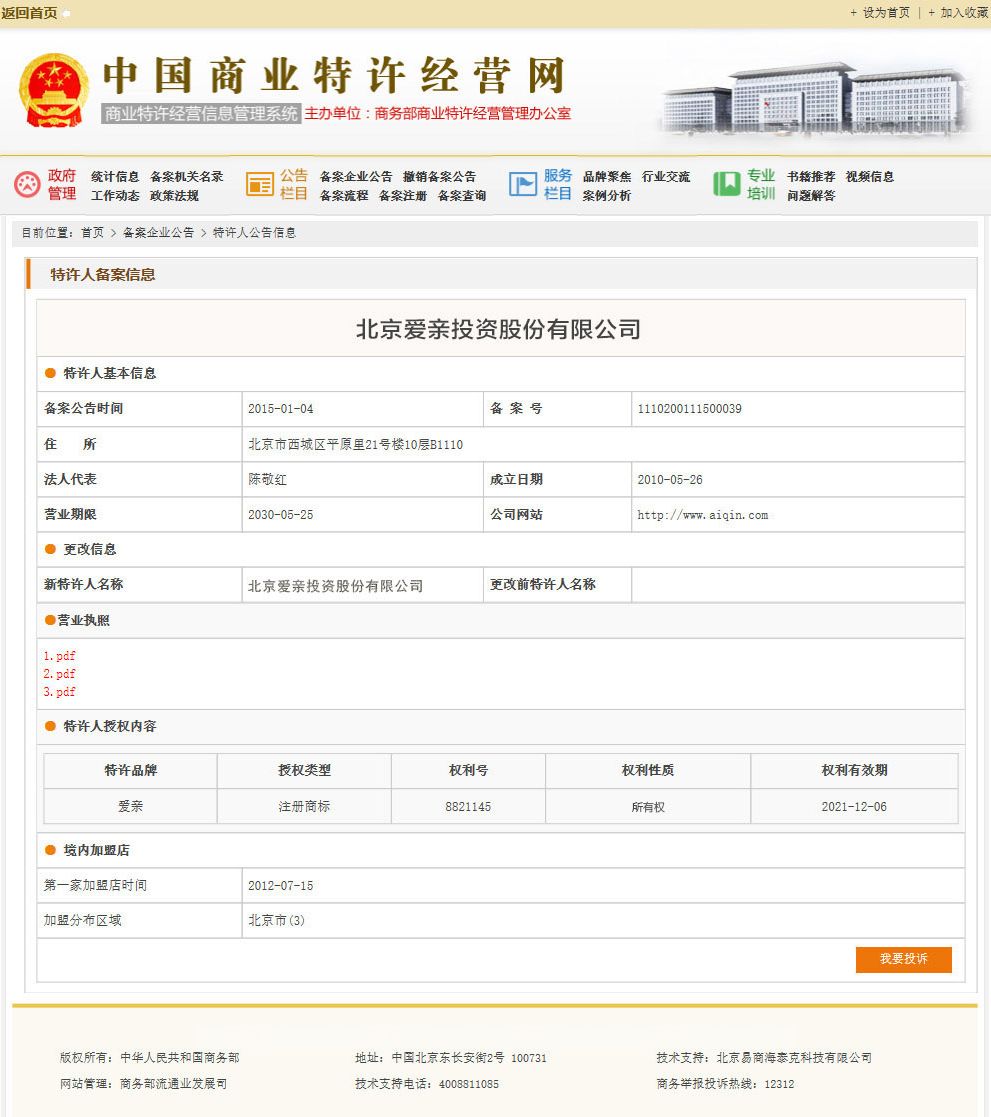Click company website http://www.aiqin.com
This screenshot has height=1117, width=991.
pos(702,515)
